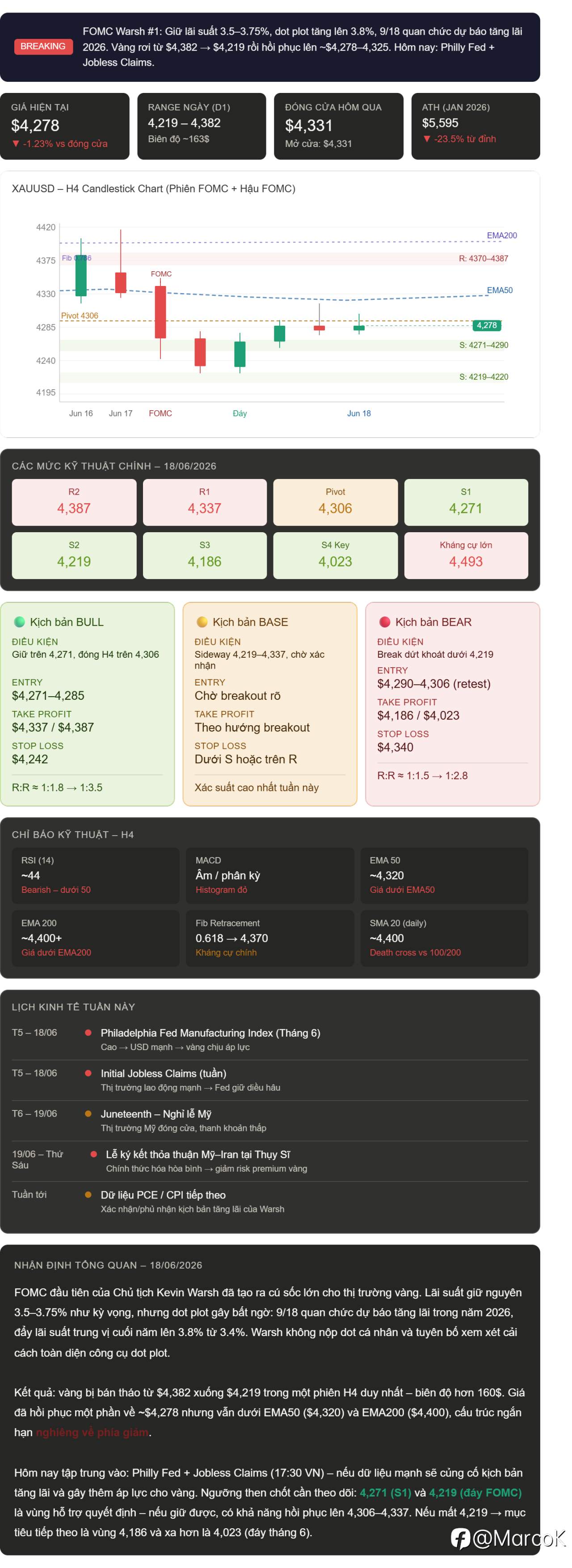This screenshot has width=572, height=1568.
Task: Click the red BREAKING badge
Action: [42, 46]
